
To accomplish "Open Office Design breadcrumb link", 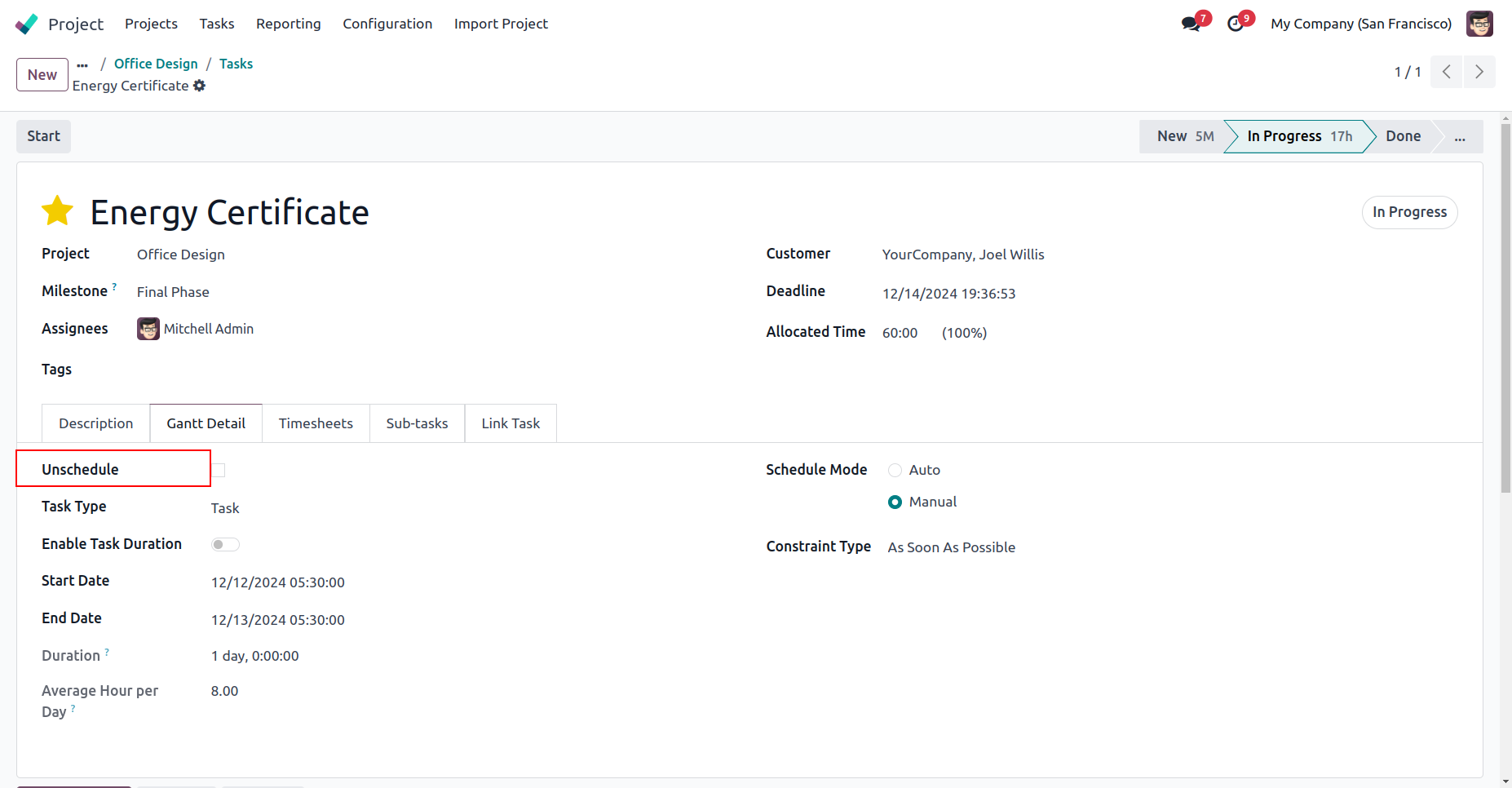I will (156, 64).
